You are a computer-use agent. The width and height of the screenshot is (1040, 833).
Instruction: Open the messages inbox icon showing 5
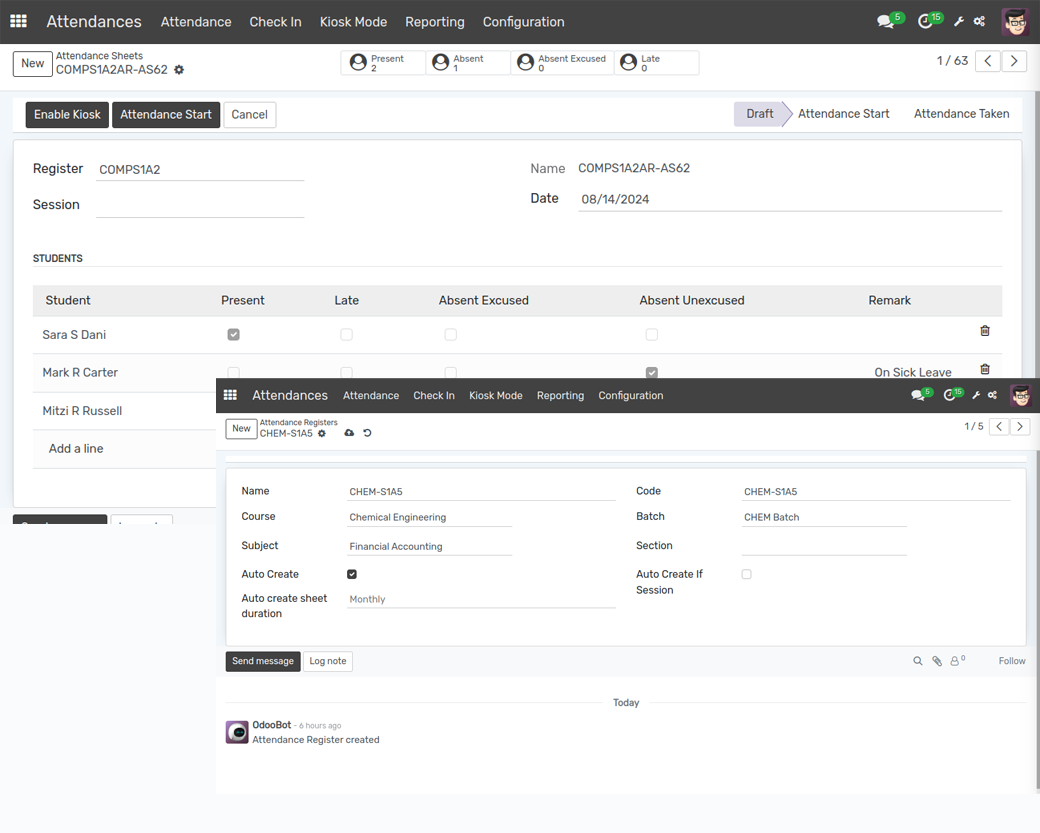pyautogui.click(x=885, y=21)
